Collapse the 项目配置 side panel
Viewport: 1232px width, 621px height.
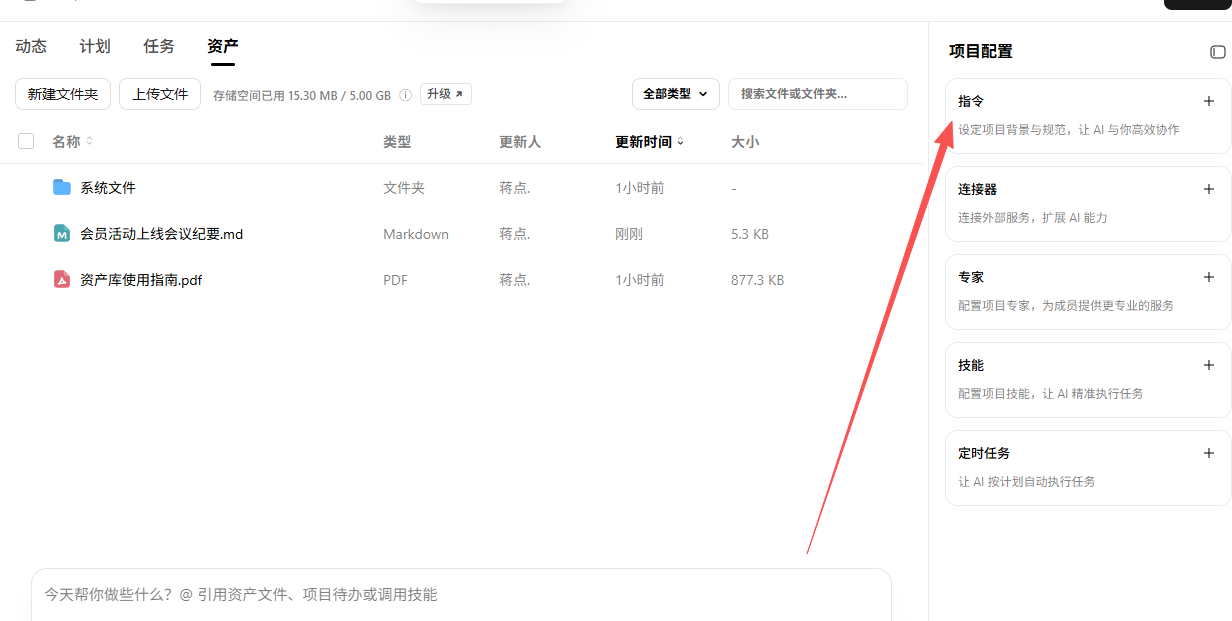coord(1217,52)
